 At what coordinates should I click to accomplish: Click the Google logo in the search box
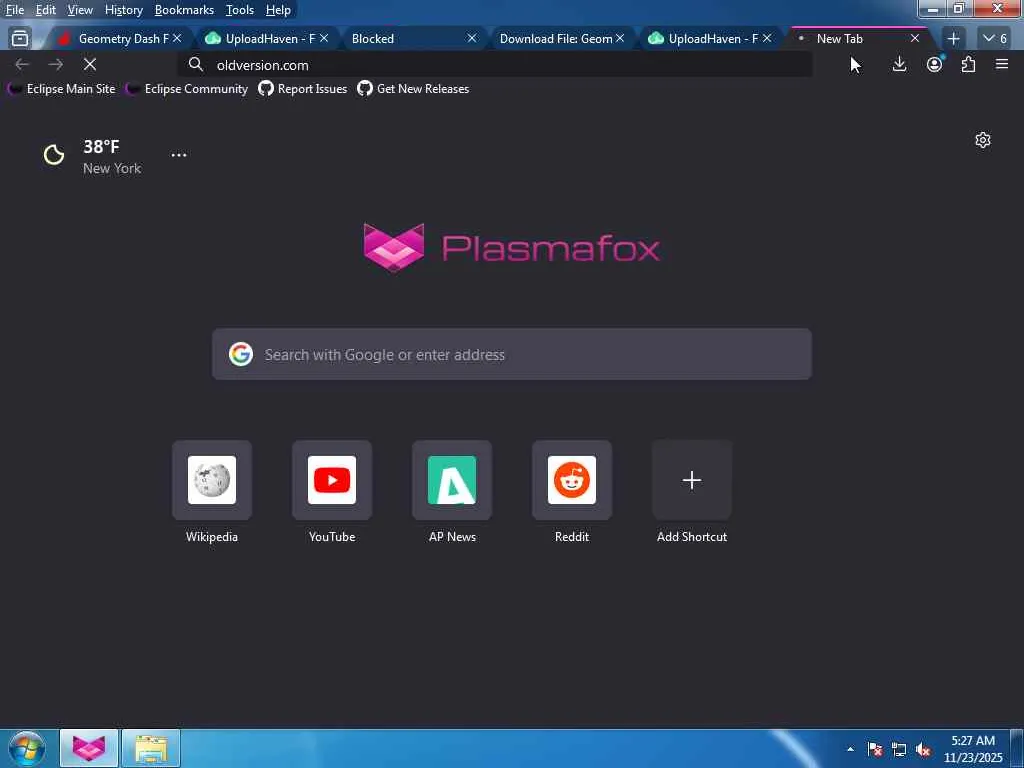click(241, 354)
